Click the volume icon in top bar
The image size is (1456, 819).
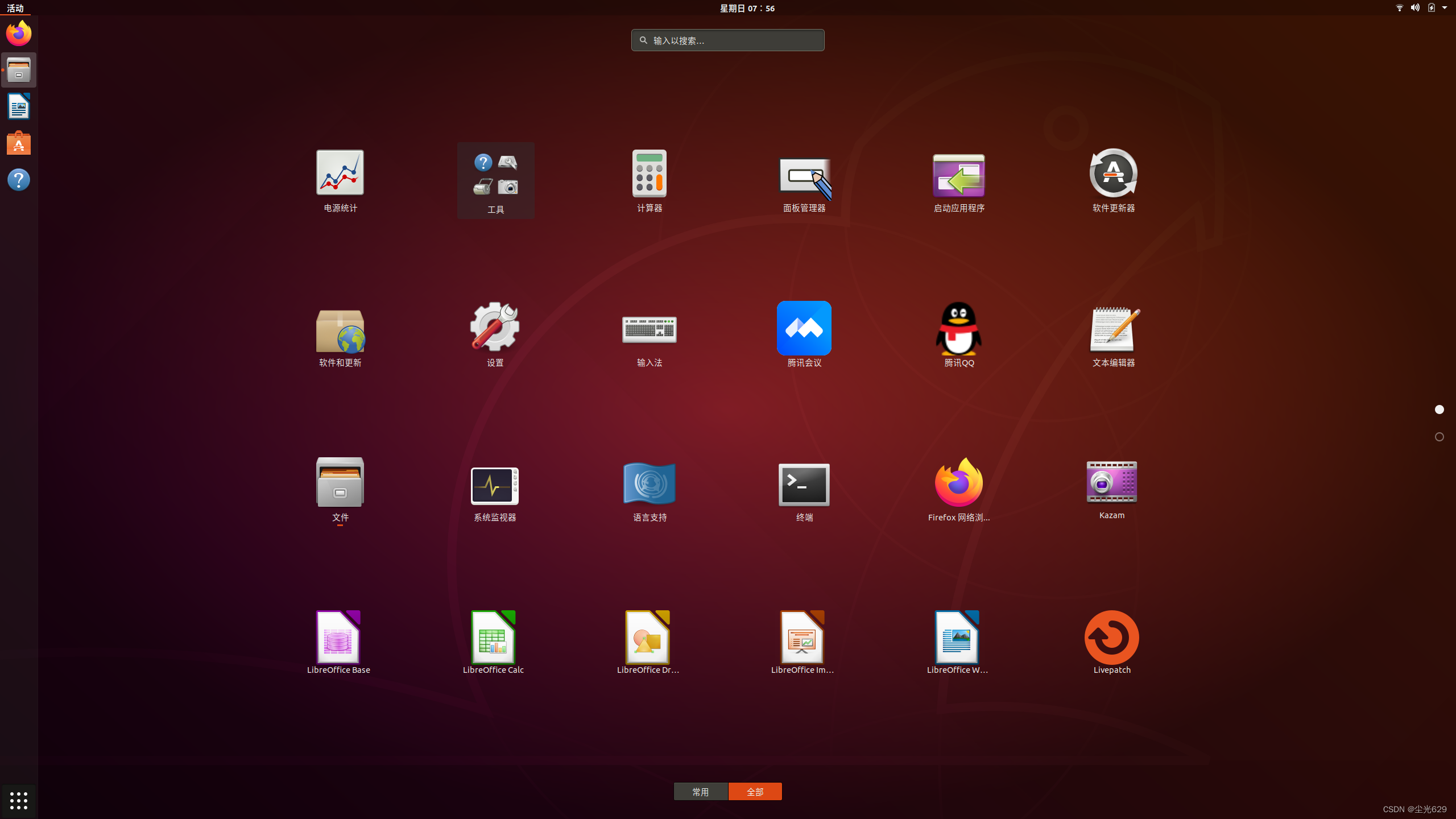coord(1415,8)
